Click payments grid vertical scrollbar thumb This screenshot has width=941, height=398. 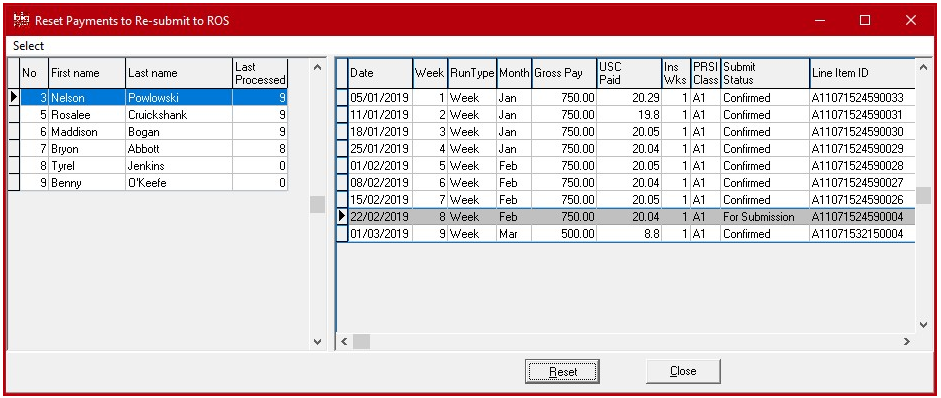point(924,196)
